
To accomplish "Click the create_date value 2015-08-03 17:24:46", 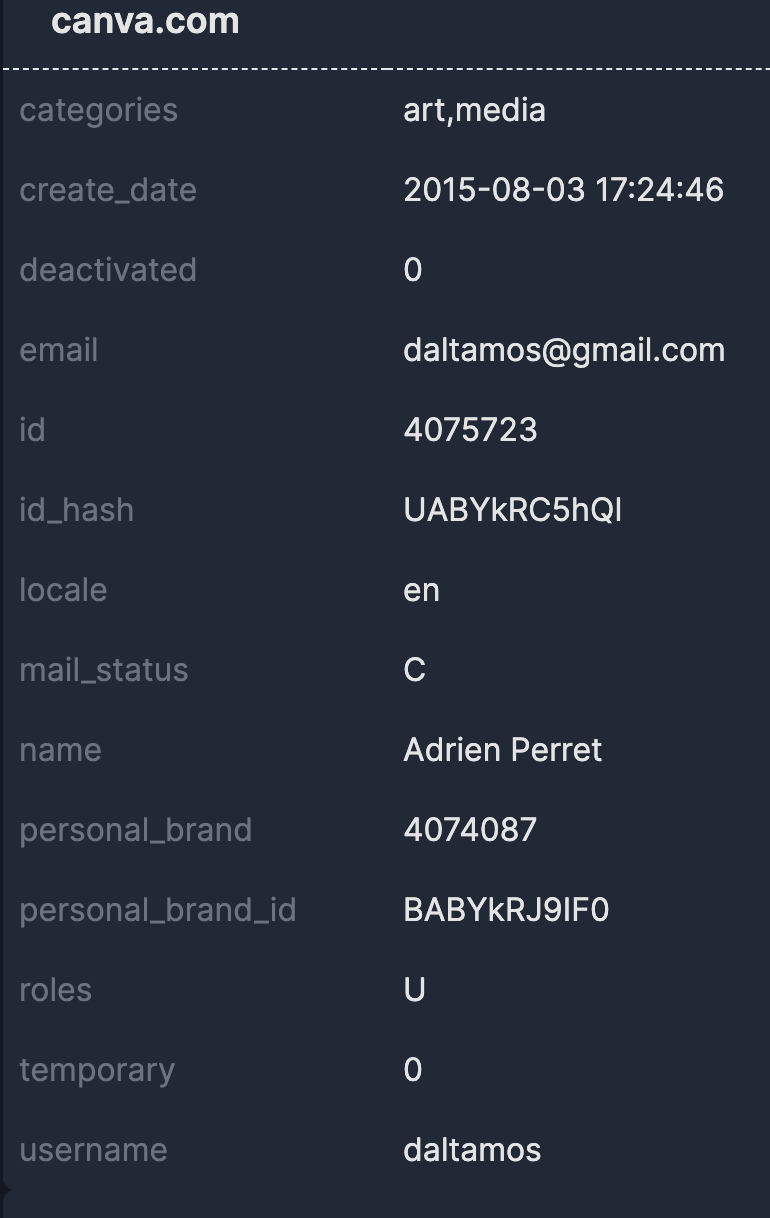I will tap(563, 190).
